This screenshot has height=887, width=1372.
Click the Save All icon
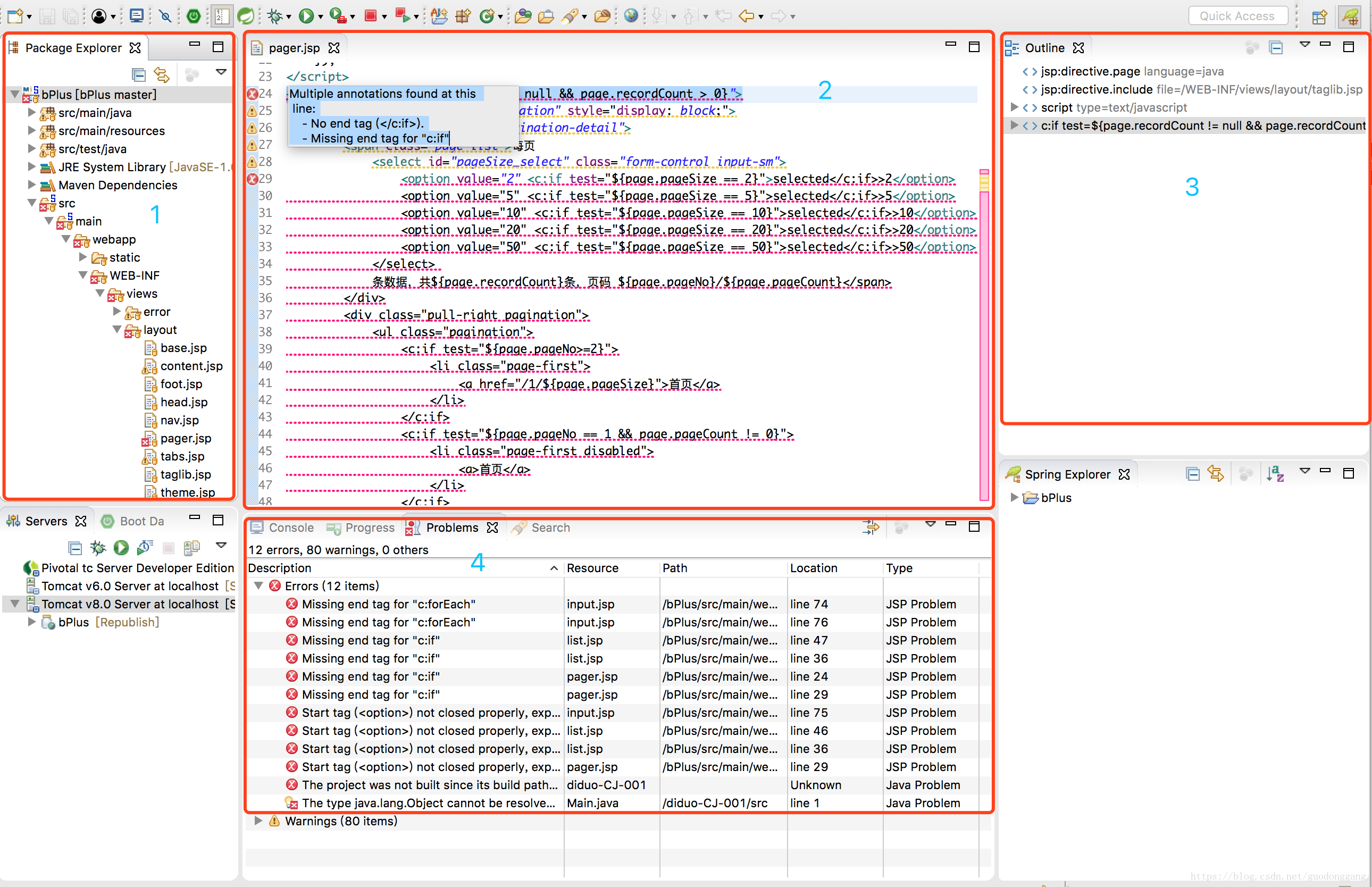(x=70, y=15)
